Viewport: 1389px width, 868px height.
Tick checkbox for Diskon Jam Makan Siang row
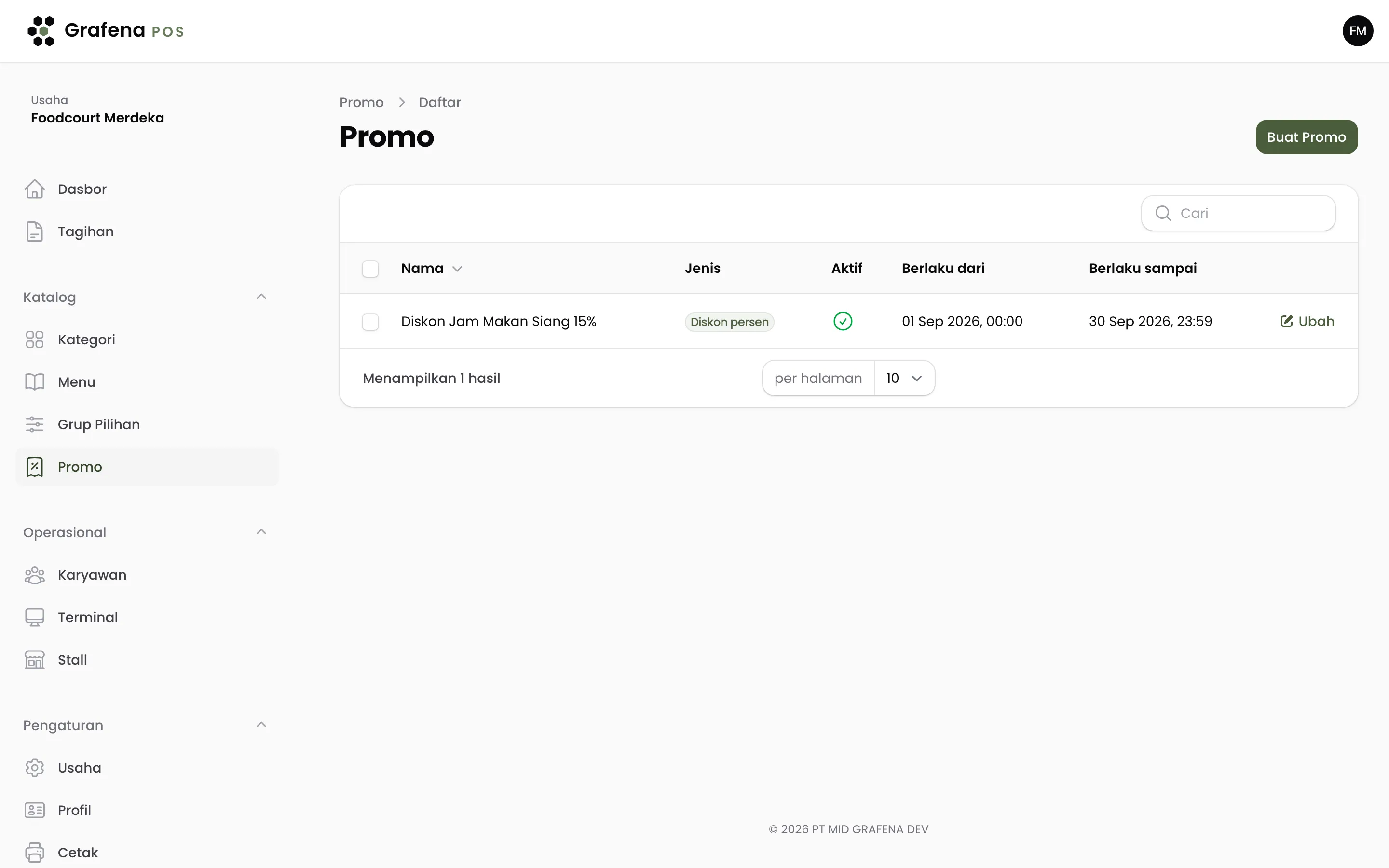coord(370,322)
